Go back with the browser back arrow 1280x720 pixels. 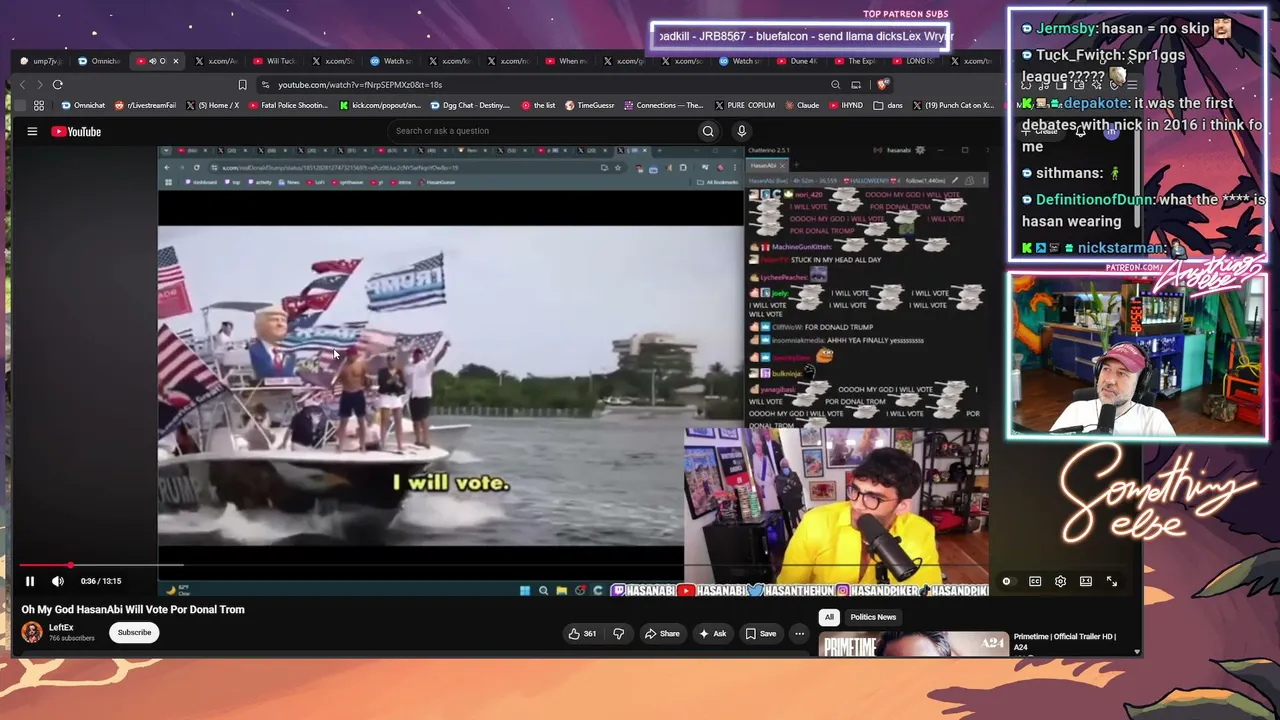[21, 85]
